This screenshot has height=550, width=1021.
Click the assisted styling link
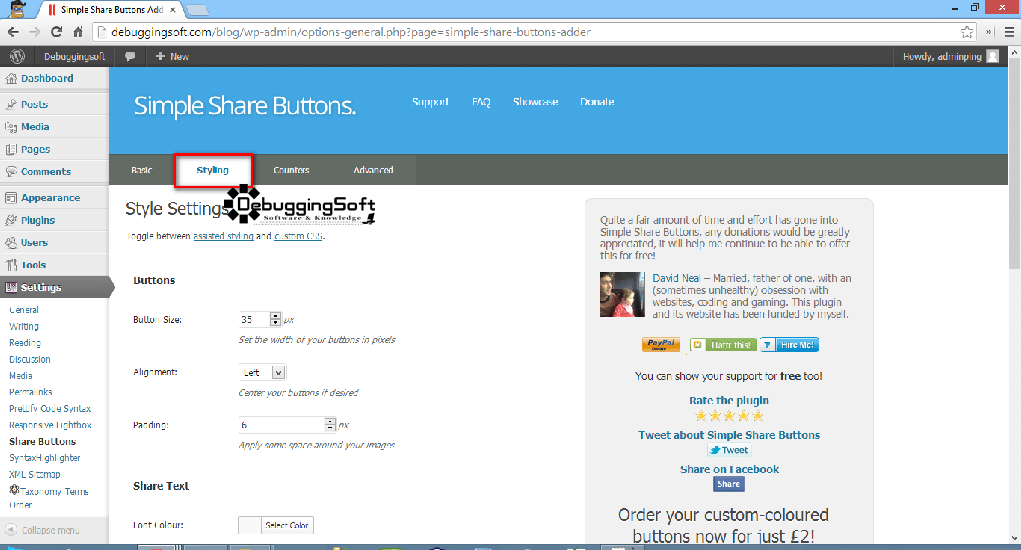[223, 236]
